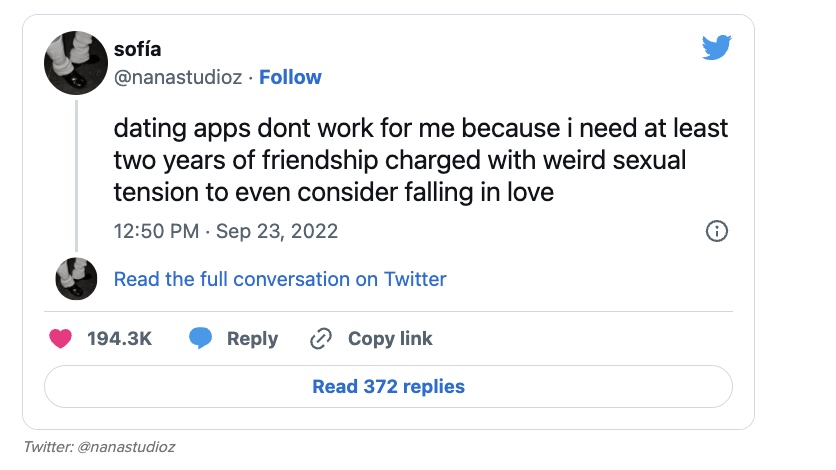Click the Twitter: @nanastudioz caption below the card

click(x=98, y=447)
